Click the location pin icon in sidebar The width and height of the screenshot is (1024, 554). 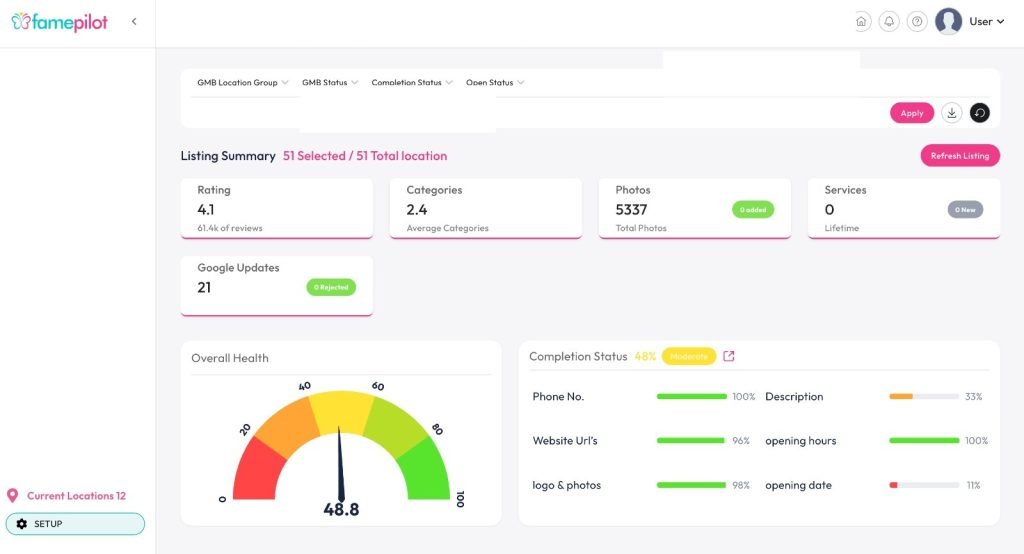pyautogui.click(x=12, y=496)
